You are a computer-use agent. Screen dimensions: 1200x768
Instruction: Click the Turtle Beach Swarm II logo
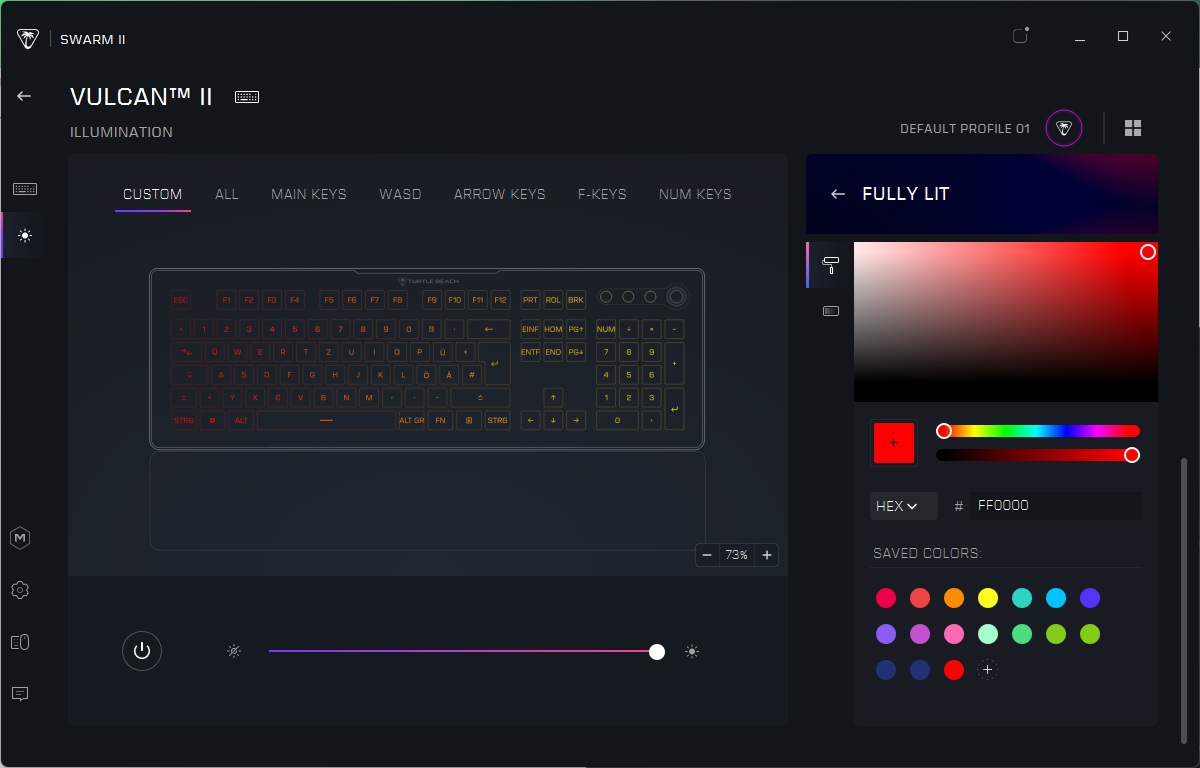pyautogui.click(x=28, y=39)
